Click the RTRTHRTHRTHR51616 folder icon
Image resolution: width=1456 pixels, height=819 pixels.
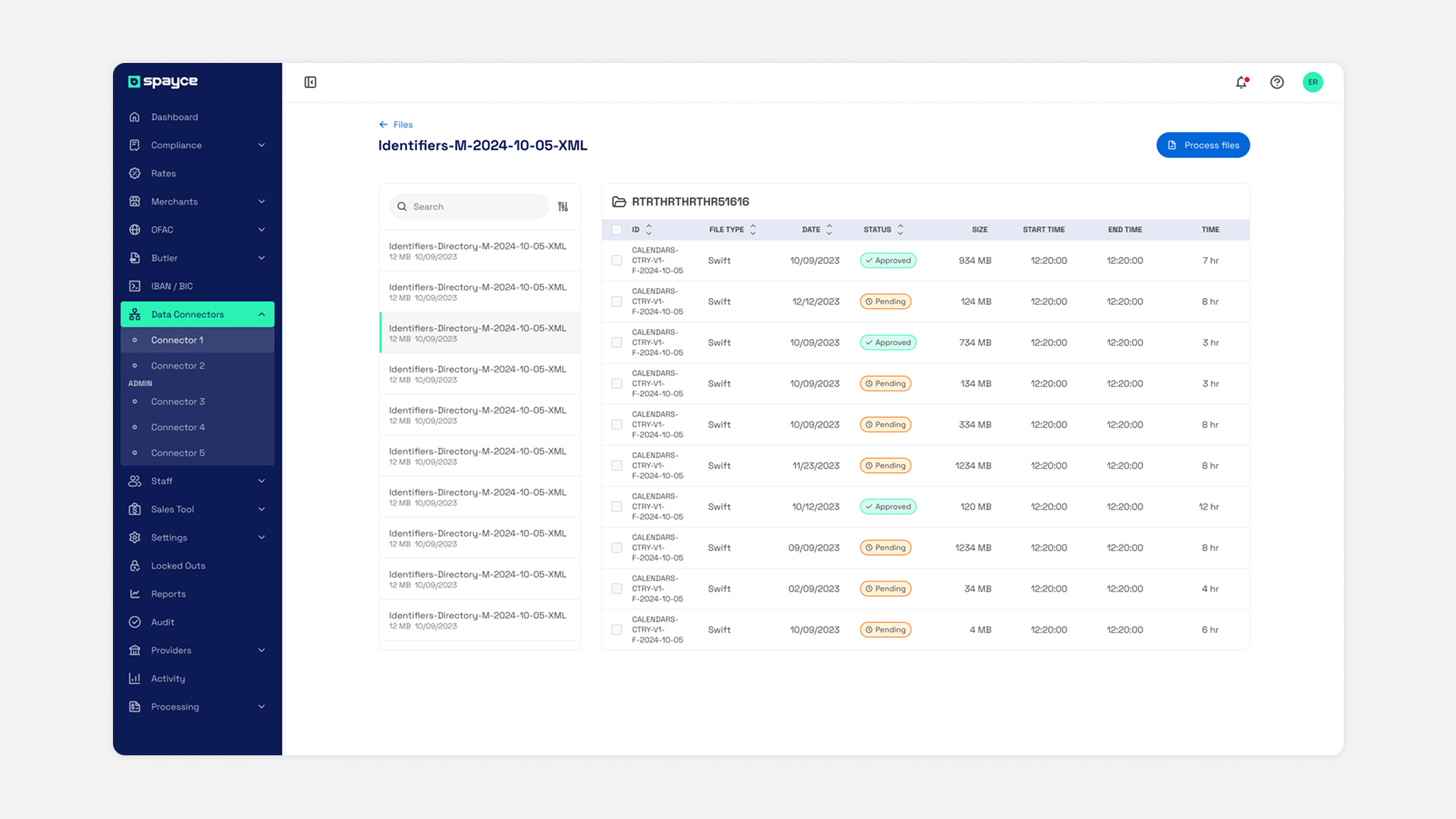(619, 202)
